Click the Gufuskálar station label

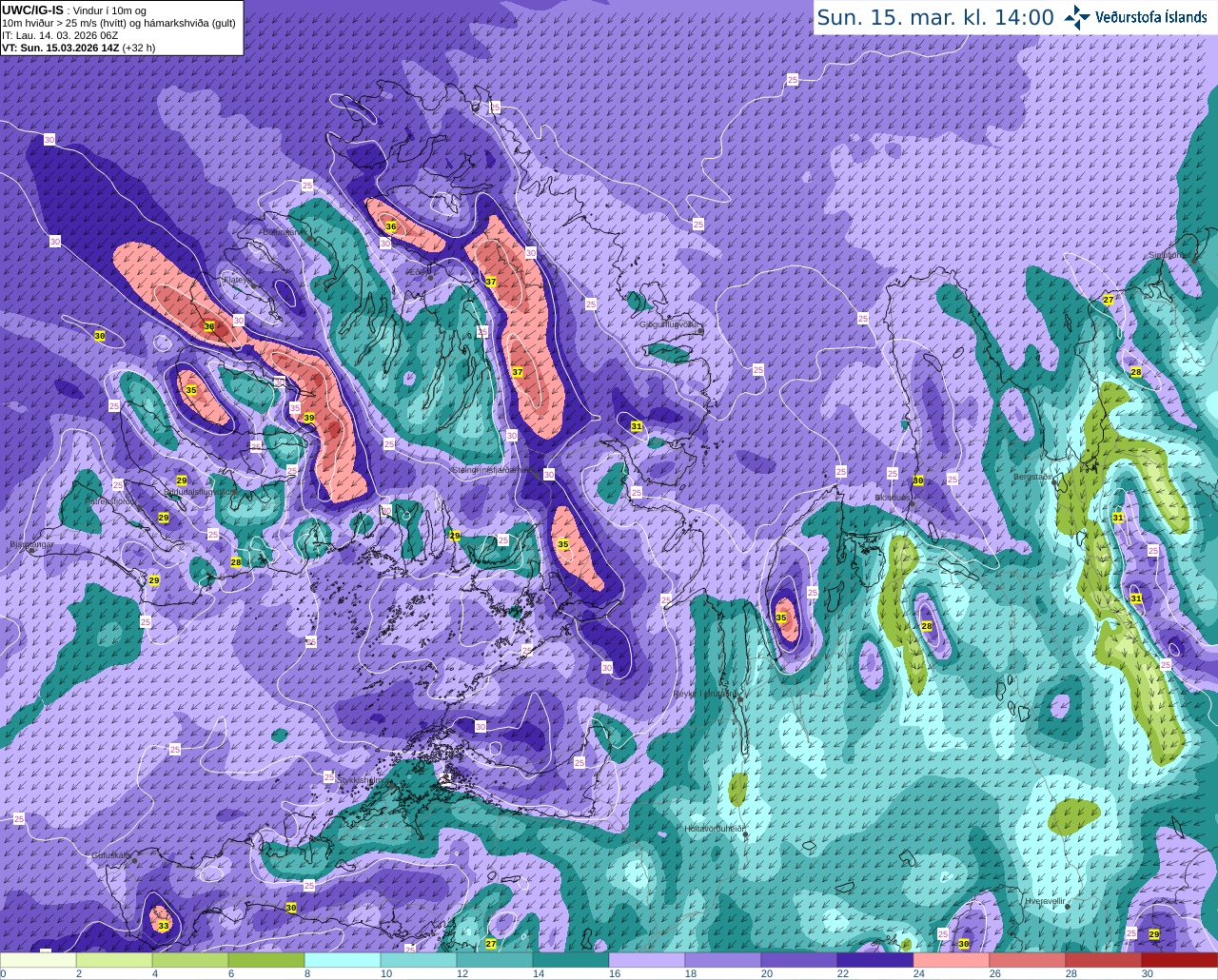[x=110, y=855]
